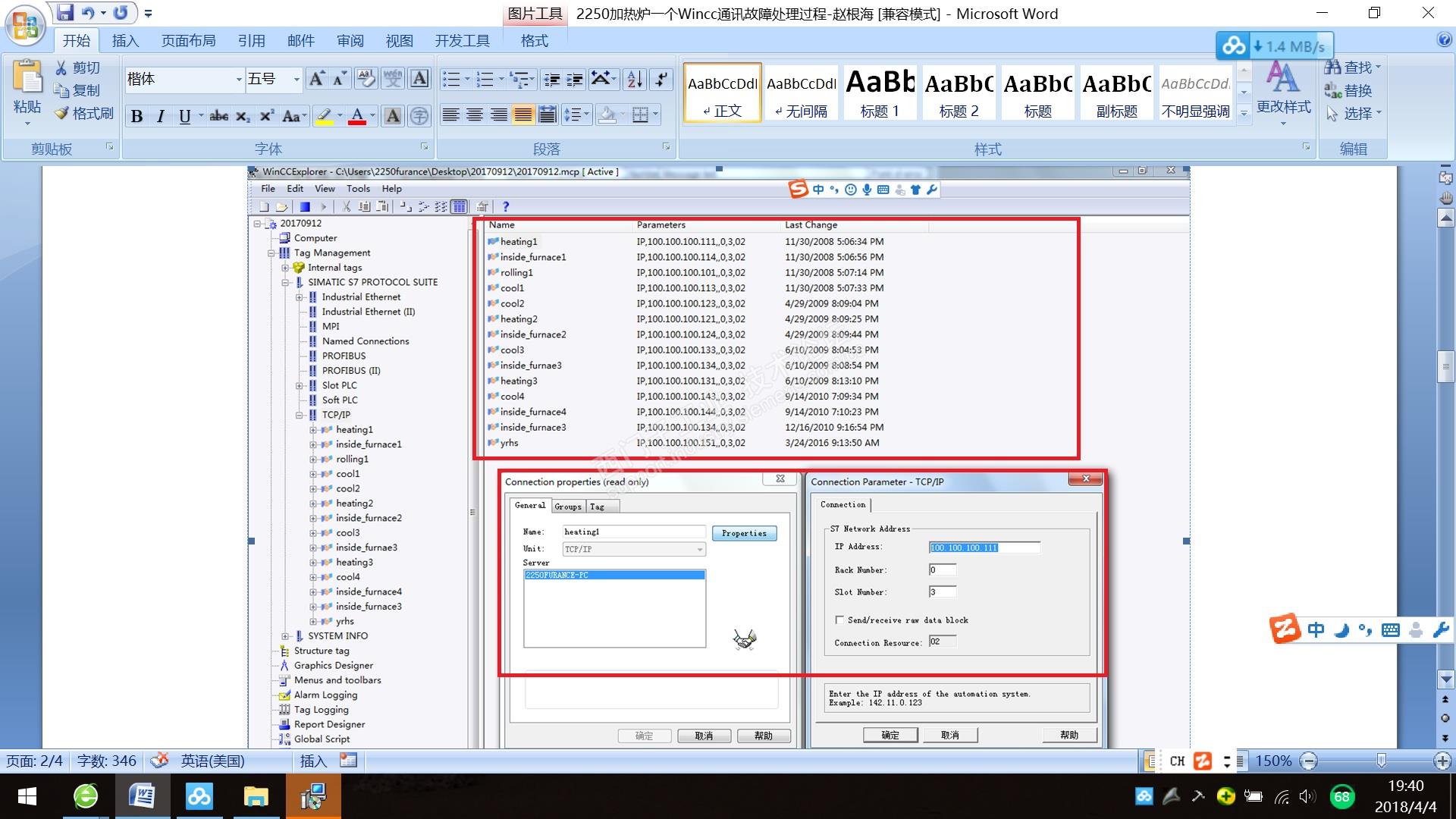1456x819 pixels.
Task: Open Word from the Windows taskbar
Action: 142,796
